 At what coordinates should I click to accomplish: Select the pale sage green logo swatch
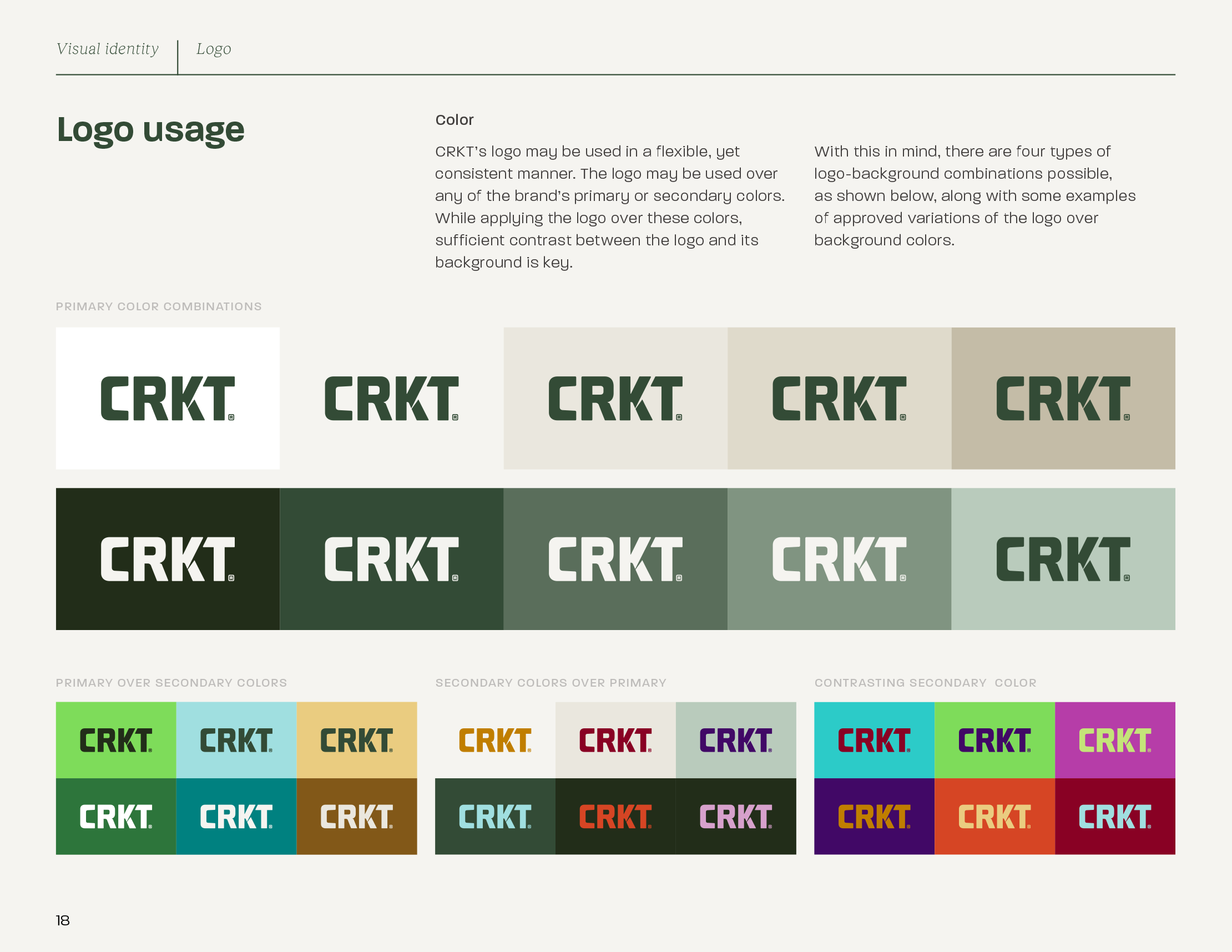[x=1063, y=558]
